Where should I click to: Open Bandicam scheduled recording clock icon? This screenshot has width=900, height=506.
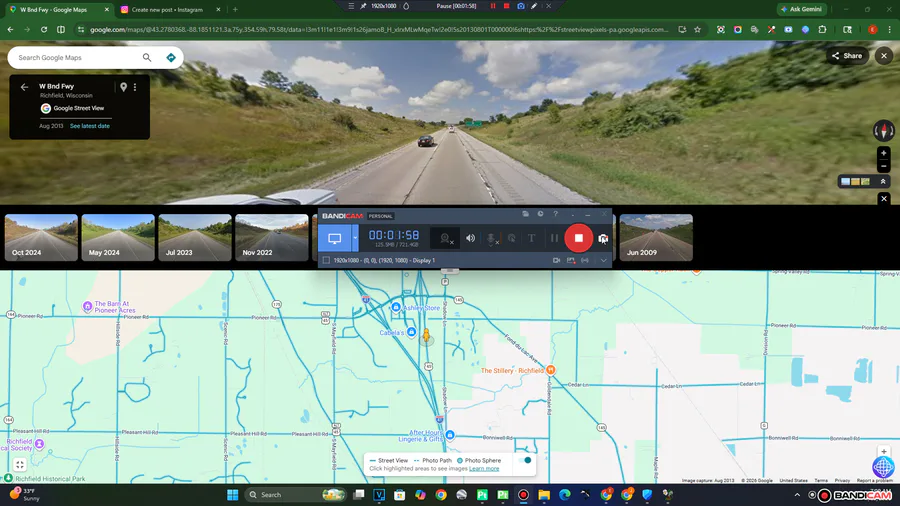pos(540,214)
